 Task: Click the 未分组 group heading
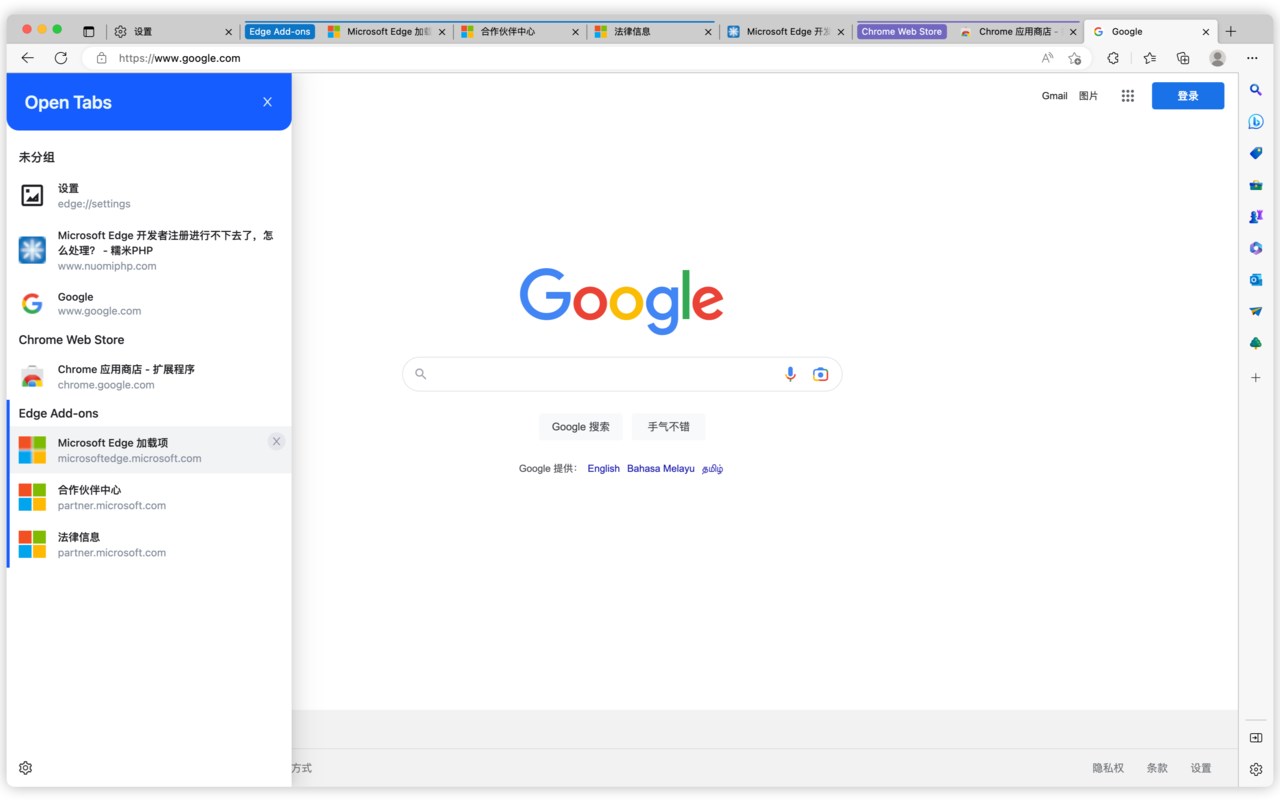pyautogui.click(x=36, y=157)
